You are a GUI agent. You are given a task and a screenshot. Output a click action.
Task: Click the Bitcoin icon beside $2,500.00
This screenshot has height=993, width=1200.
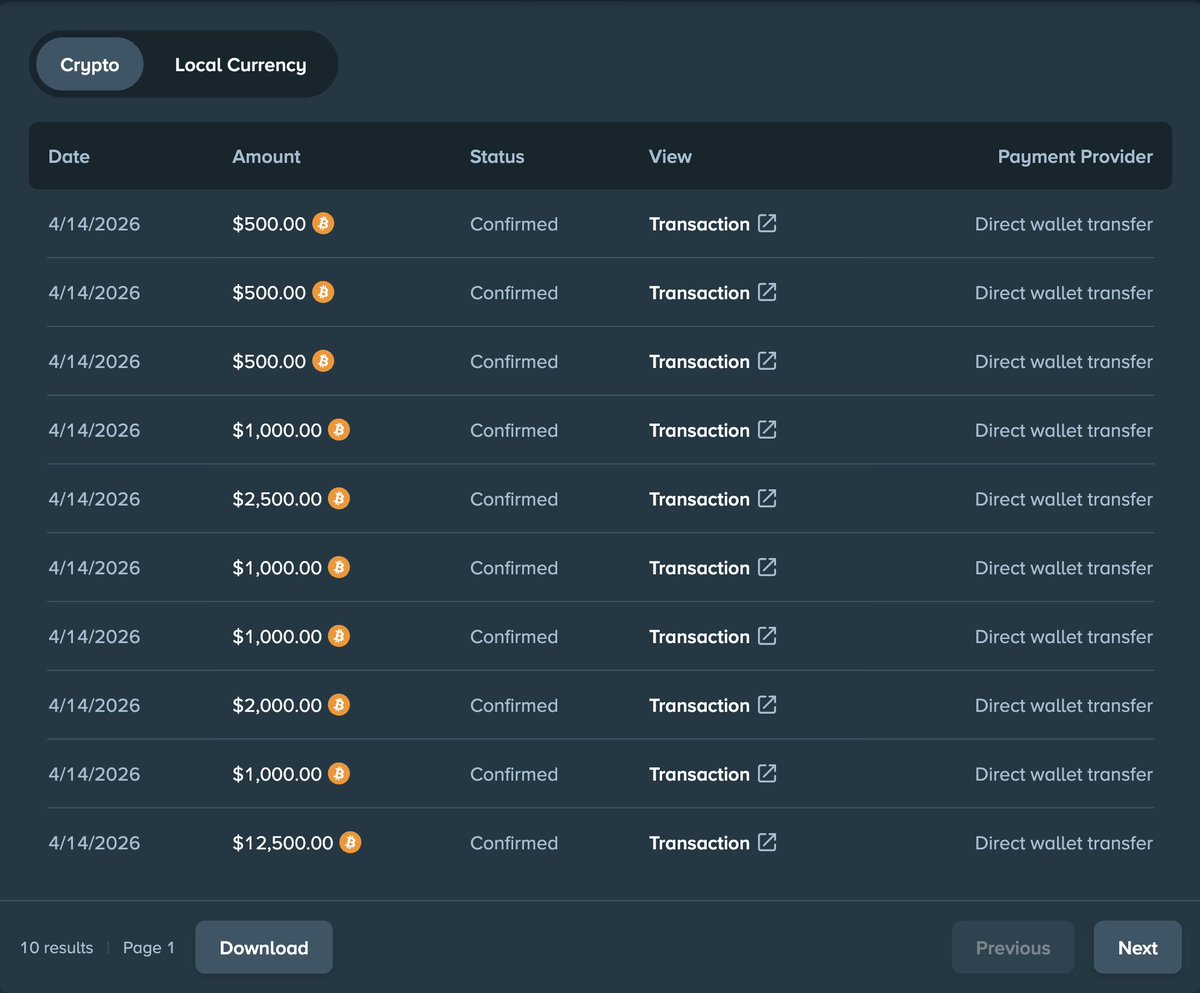coord(339,498)
